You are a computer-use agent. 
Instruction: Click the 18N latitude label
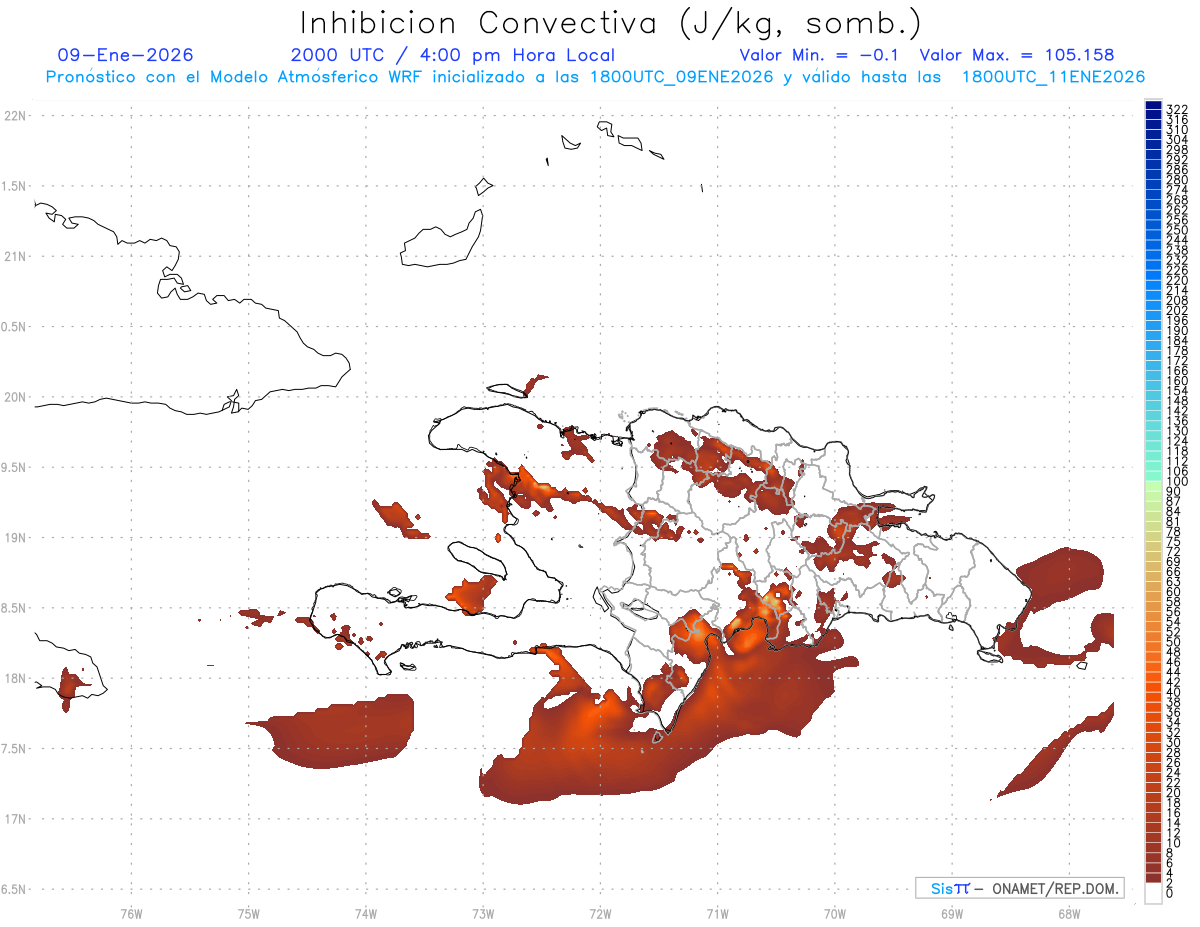click(15, 678)
